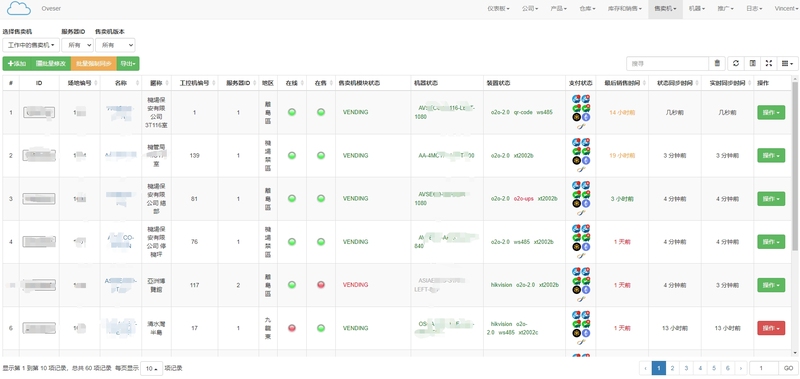Go to the previous page arrow
Screen dimensions: 800x379
click(x=645, y=368)
